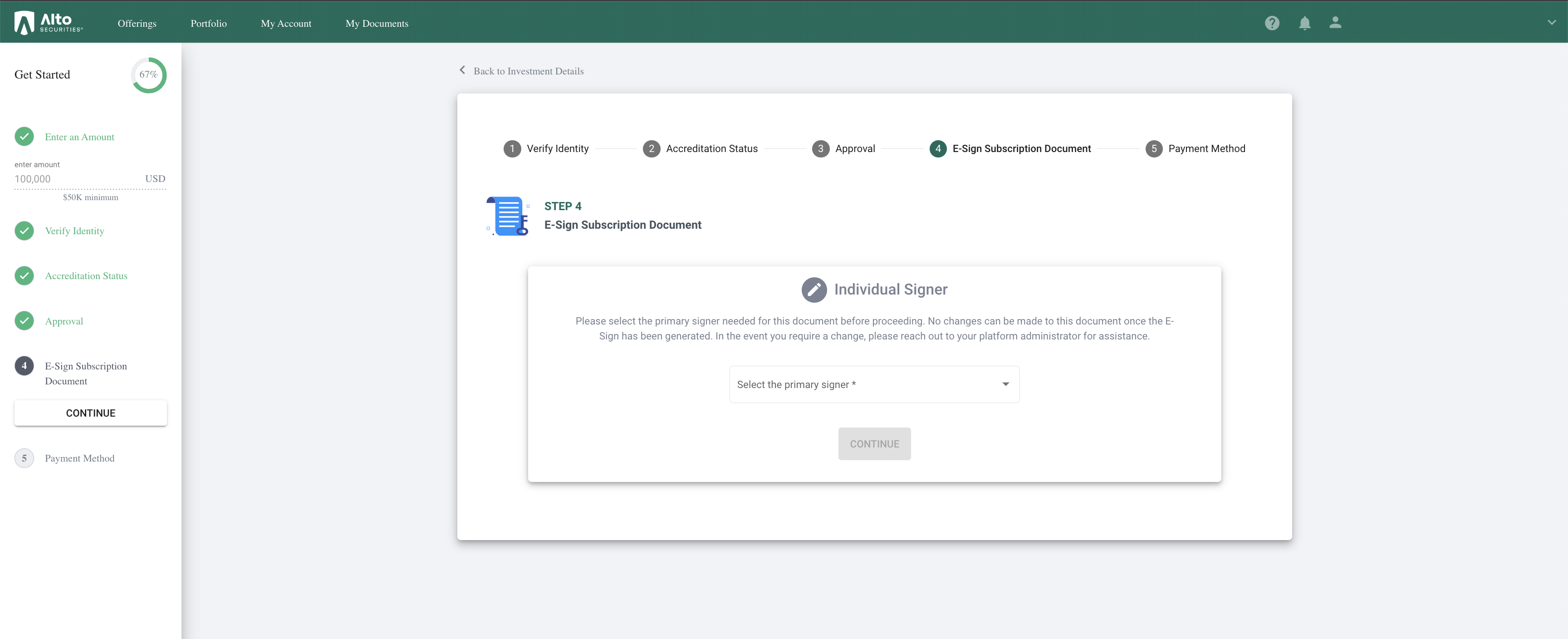1568x639 pixels.
Task: Click the USD currency label
Action: [x=155, y=178]
